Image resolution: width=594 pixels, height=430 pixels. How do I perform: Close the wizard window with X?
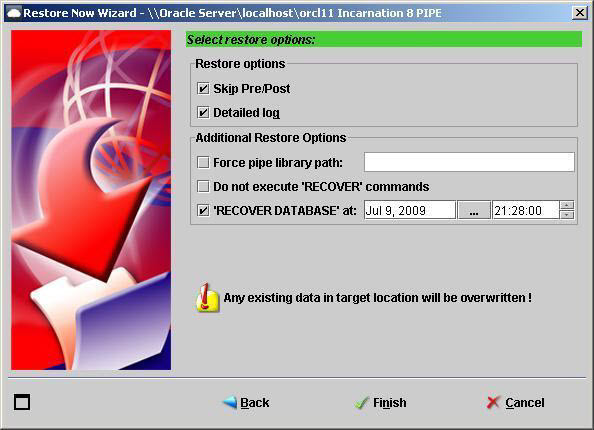click(x=580, y=13)
